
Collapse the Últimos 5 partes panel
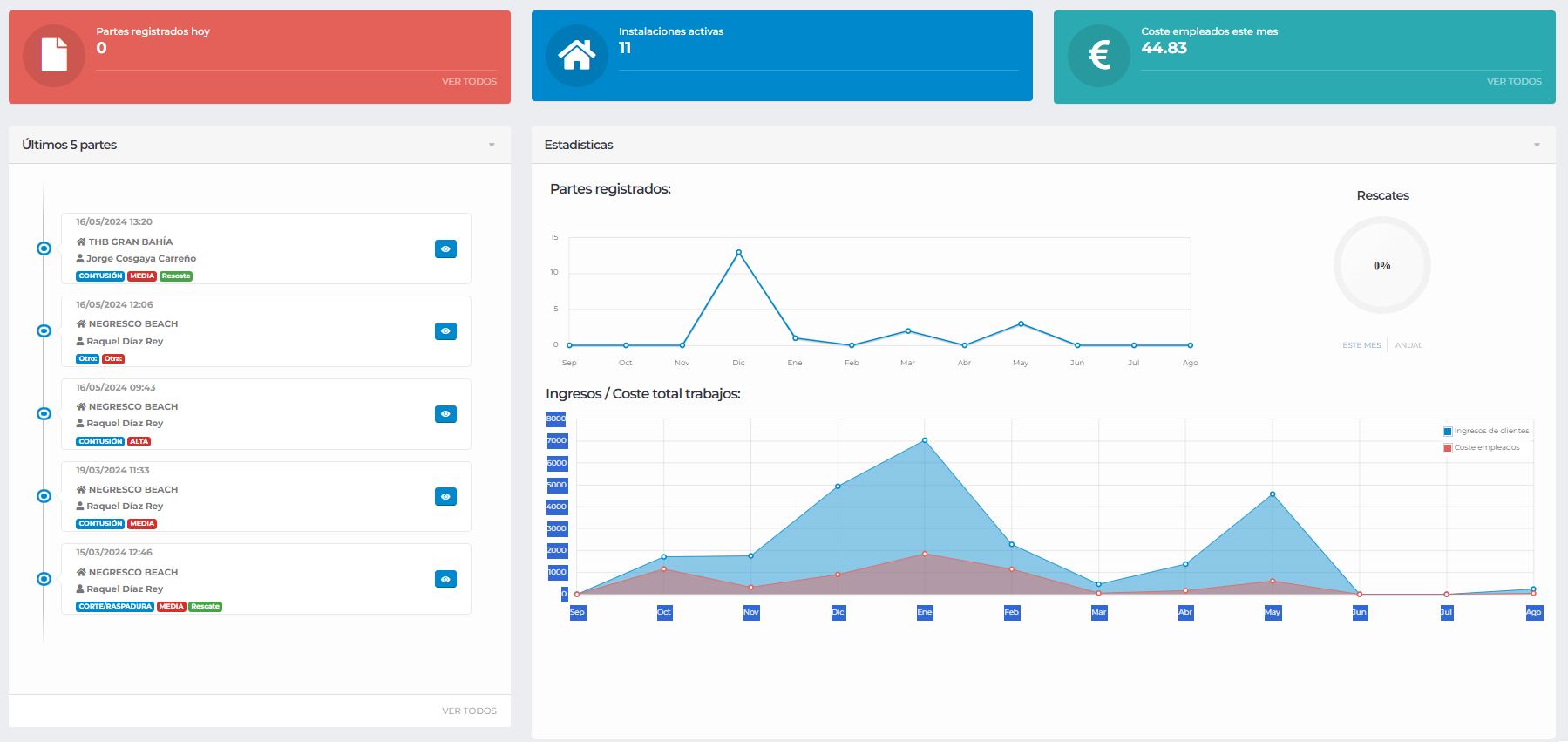492,145
